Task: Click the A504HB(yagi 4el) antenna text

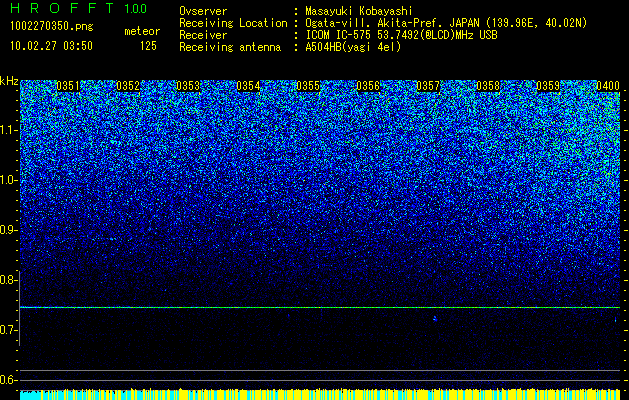Action: pos(353,47)
